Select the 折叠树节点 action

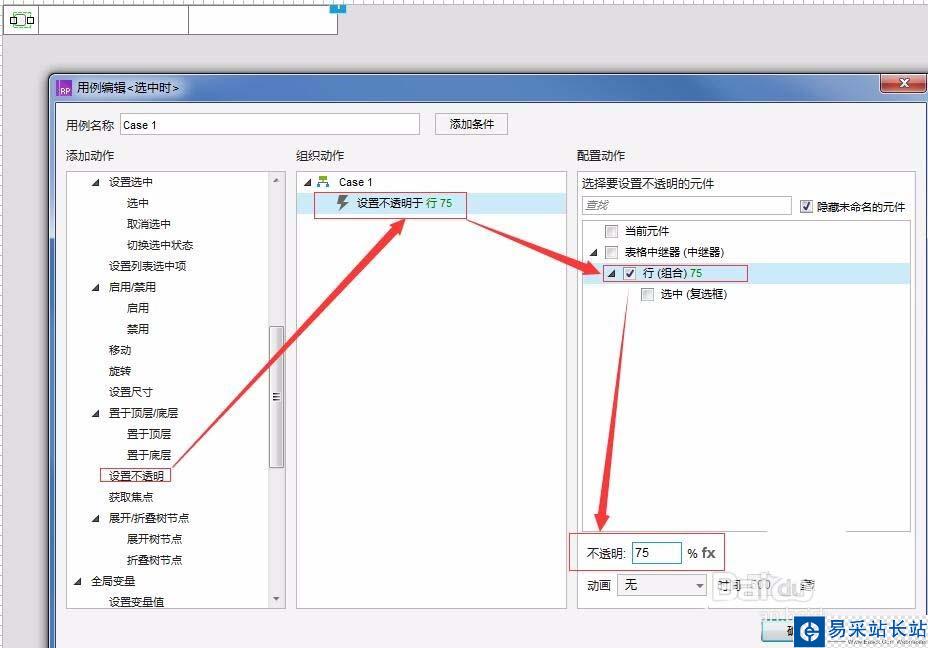pos(154,560)
